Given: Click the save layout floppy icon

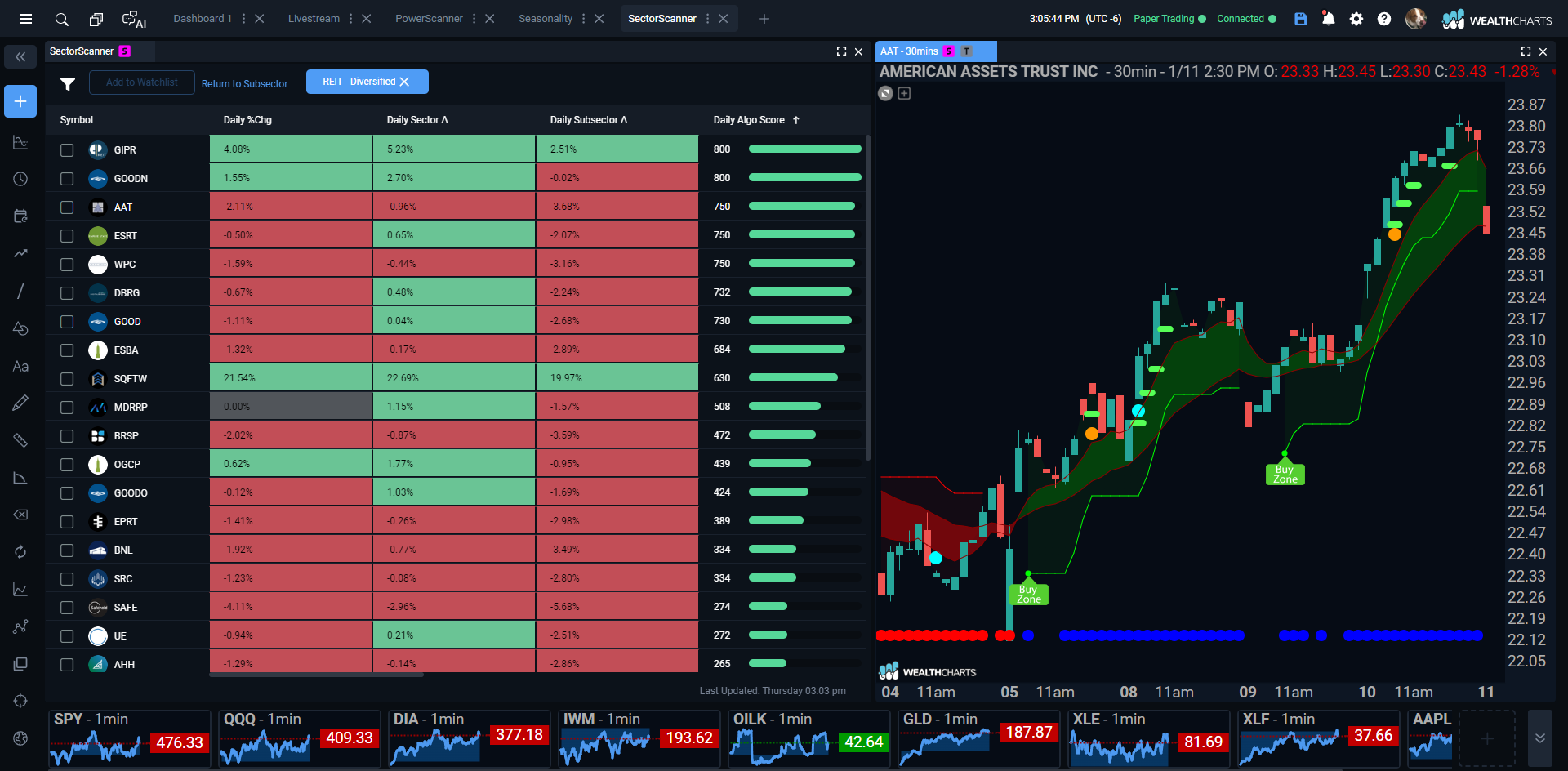Looking at the screenshot, I should tap(1301, 19).
